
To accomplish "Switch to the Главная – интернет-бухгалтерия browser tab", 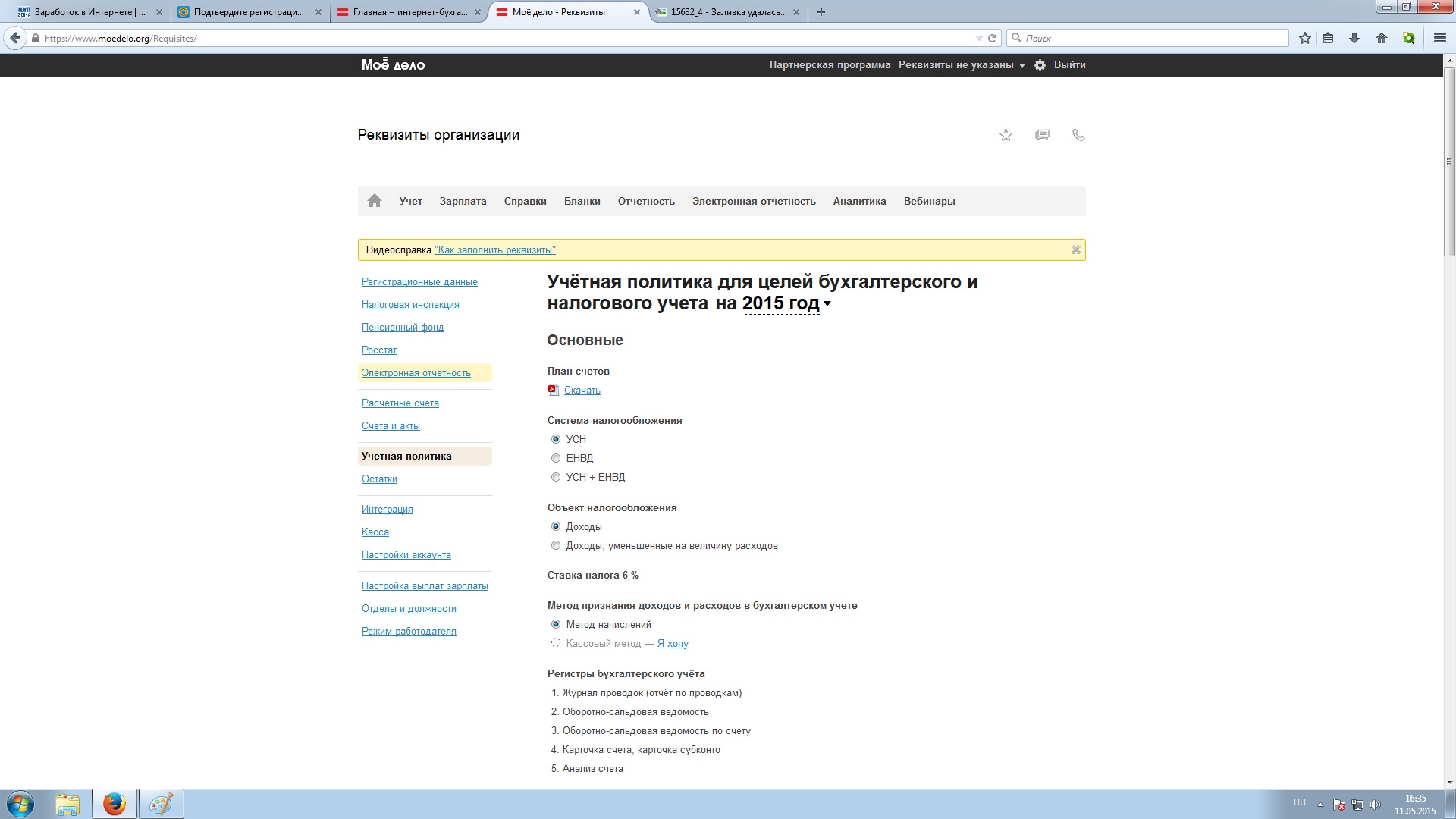I will click(409, 12).
